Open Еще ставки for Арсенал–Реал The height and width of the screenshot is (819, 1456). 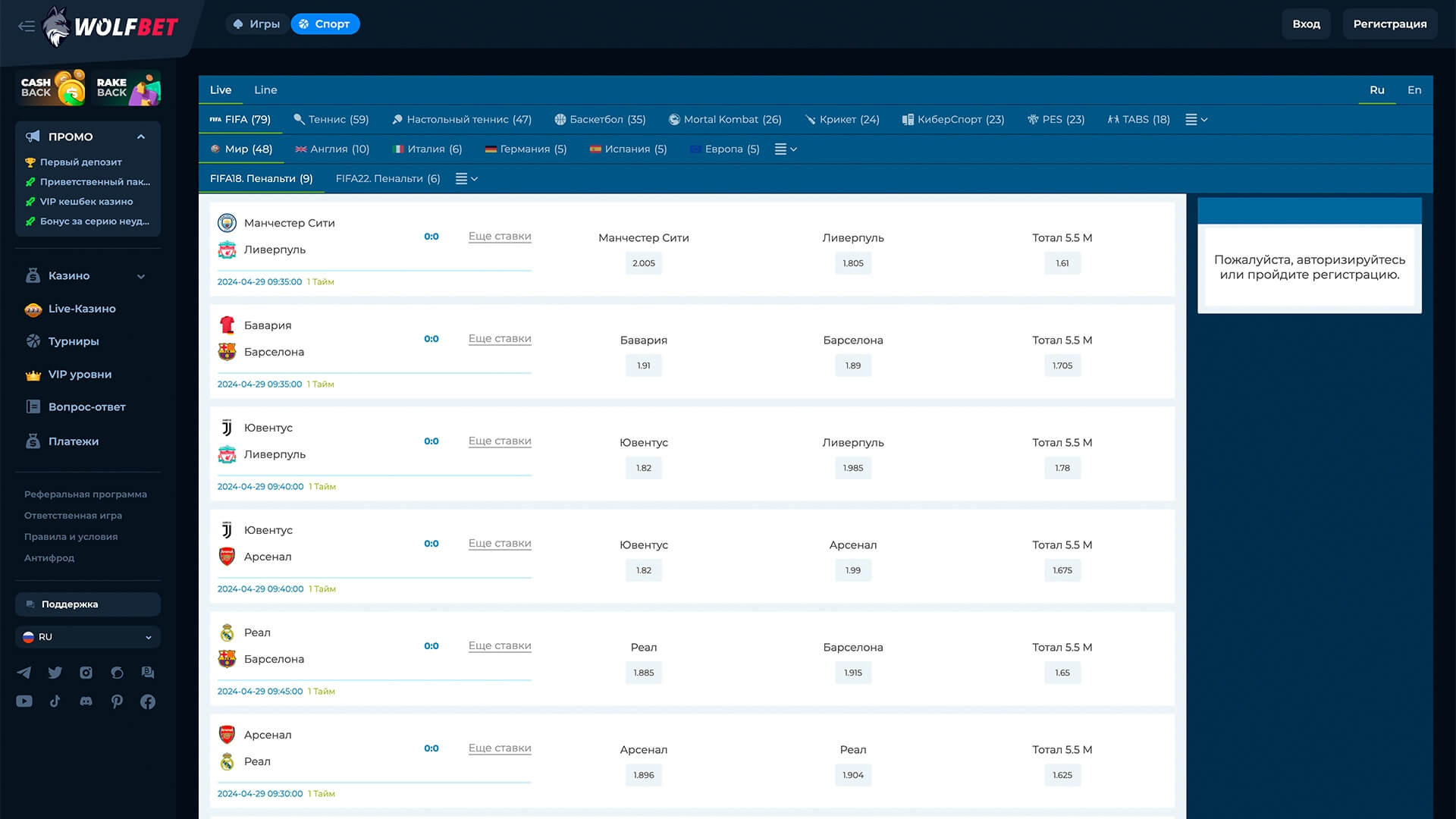coord(500,748)
